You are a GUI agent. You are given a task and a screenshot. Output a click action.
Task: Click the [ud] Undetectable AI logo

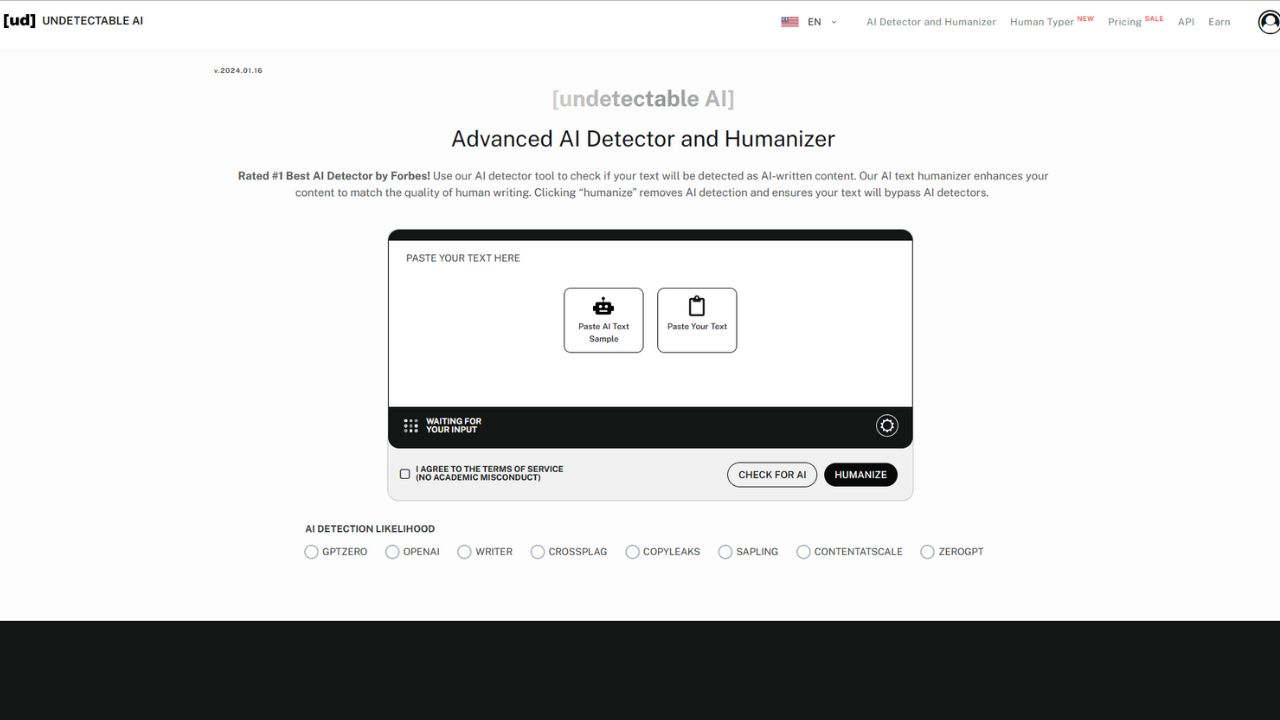[72, 20]
